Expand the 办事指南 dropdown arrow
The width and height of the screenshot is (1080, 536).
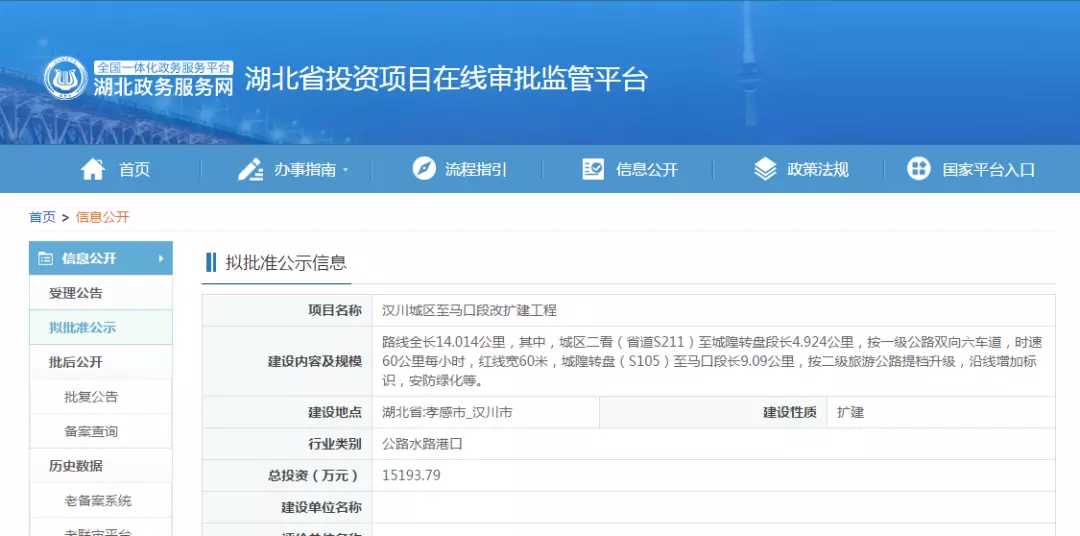[345, 170]
